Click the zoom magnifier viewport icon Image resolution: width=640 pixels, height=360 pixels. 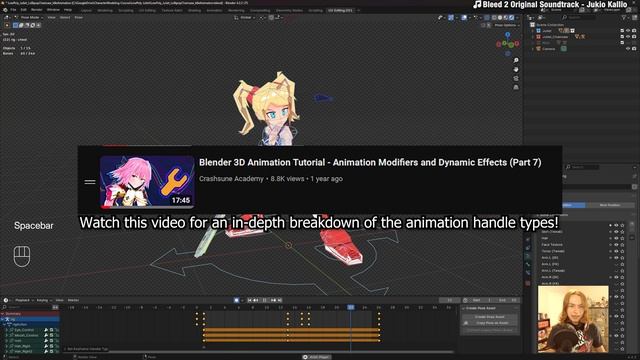point(516,60)
